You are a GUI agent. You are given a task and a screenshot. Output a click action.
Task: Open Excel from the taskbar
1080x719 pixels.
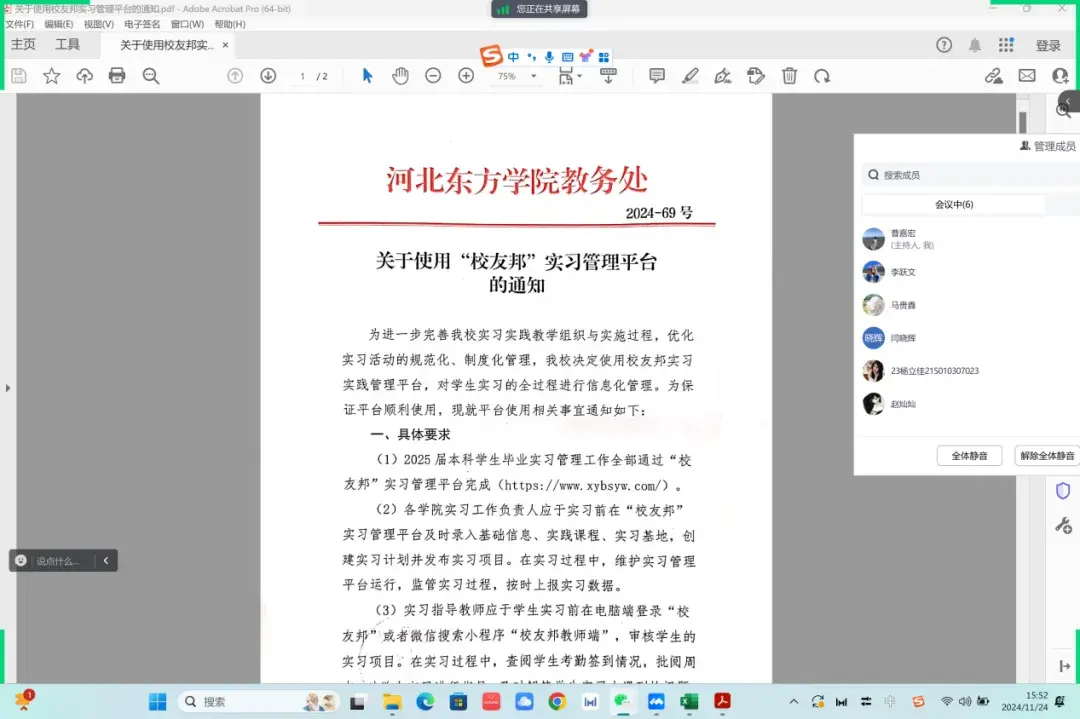point(689,702)
